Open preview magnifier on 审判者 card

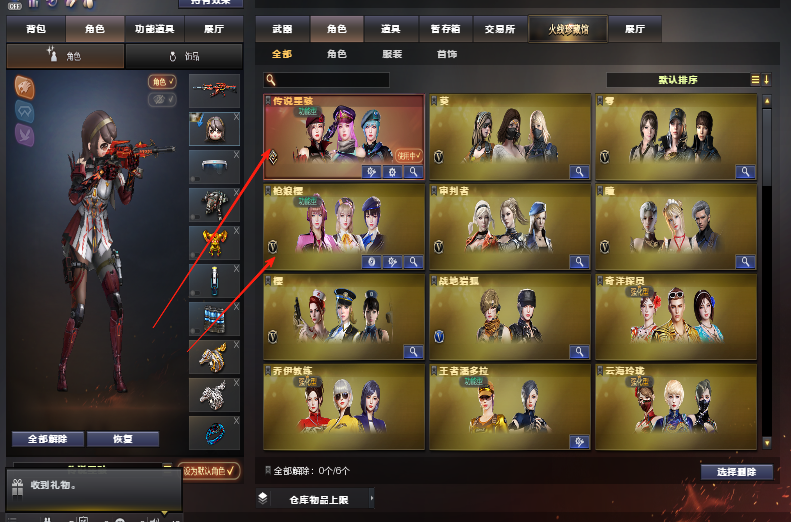pos(579,262)
